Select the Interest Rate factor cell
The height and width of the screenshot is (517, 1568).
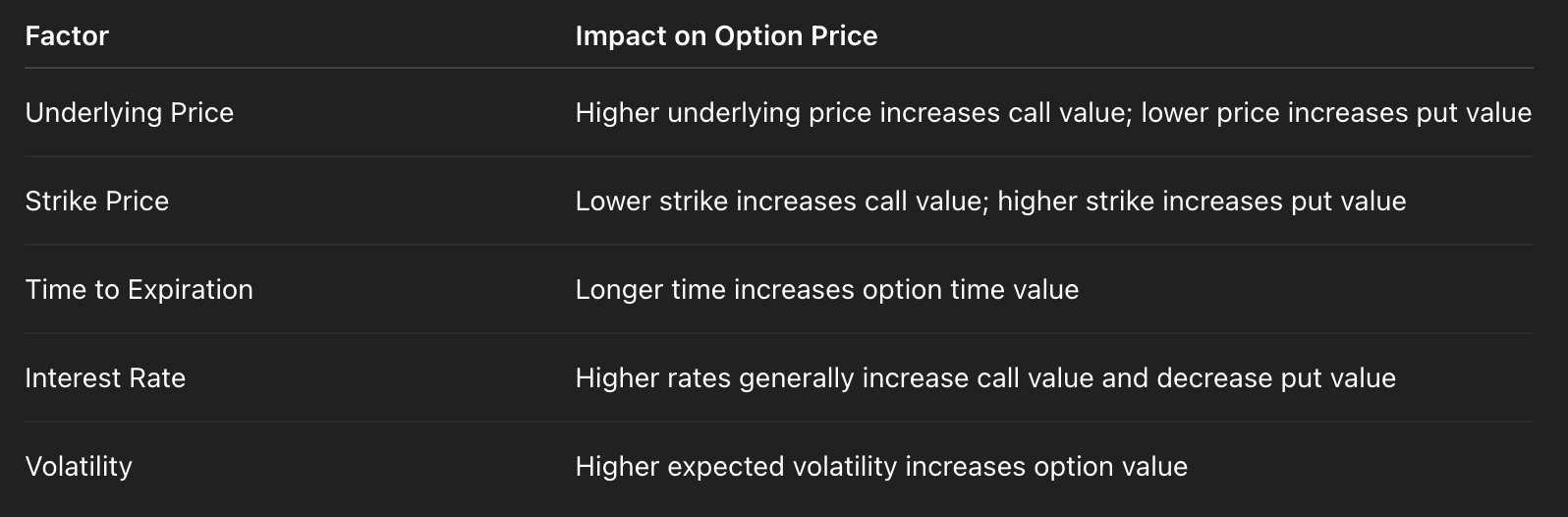(105, 378)
